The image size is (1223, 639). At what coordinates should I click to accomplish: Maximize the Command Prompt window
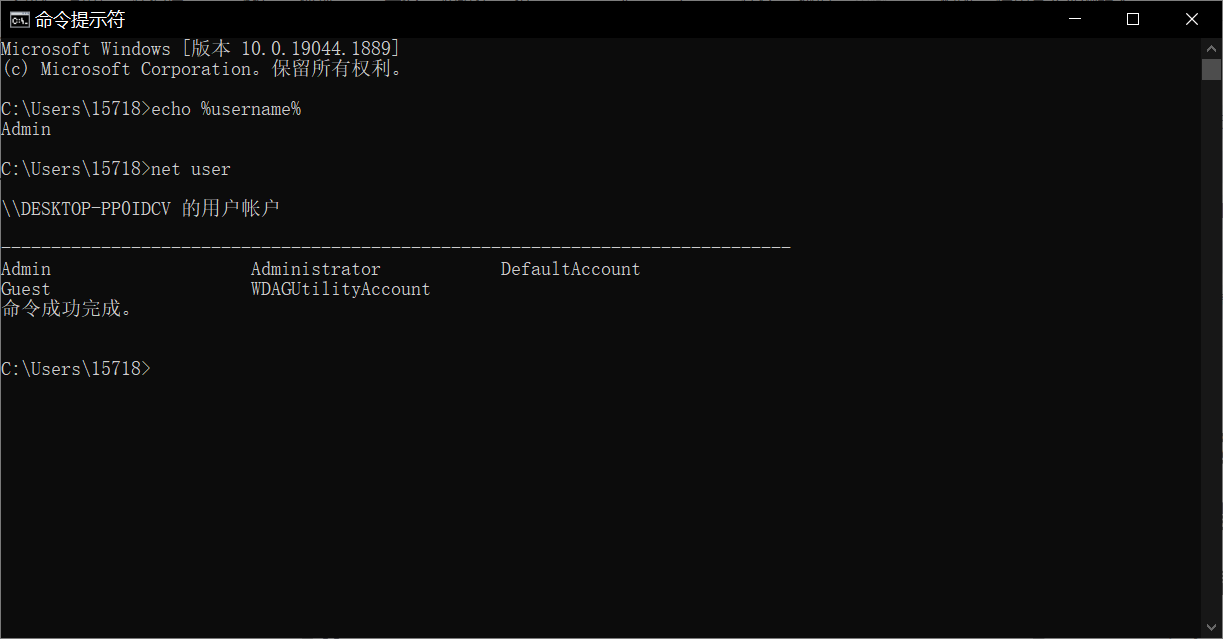1133,19
